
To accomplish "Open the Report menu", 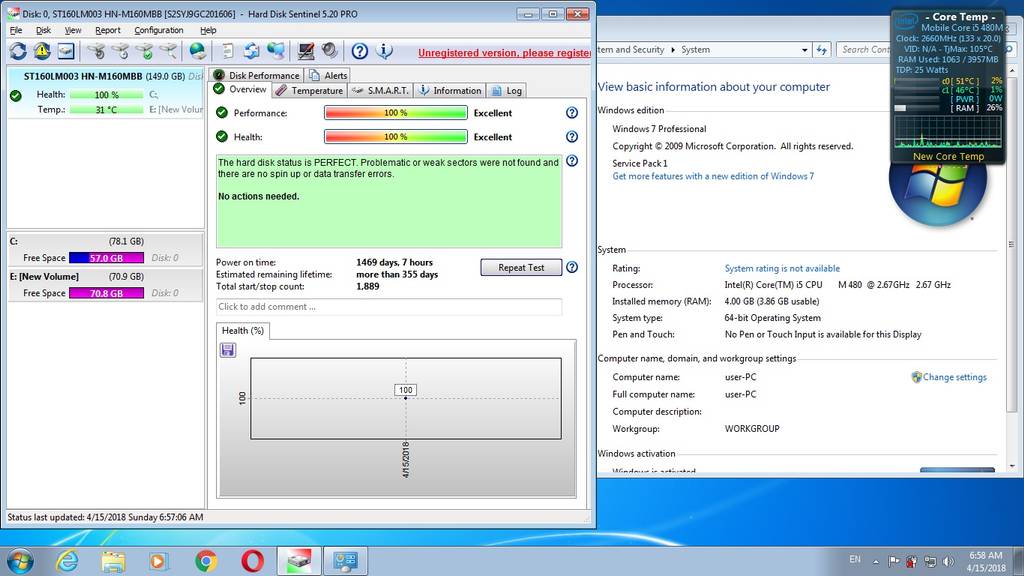I will tap(108, 30).
